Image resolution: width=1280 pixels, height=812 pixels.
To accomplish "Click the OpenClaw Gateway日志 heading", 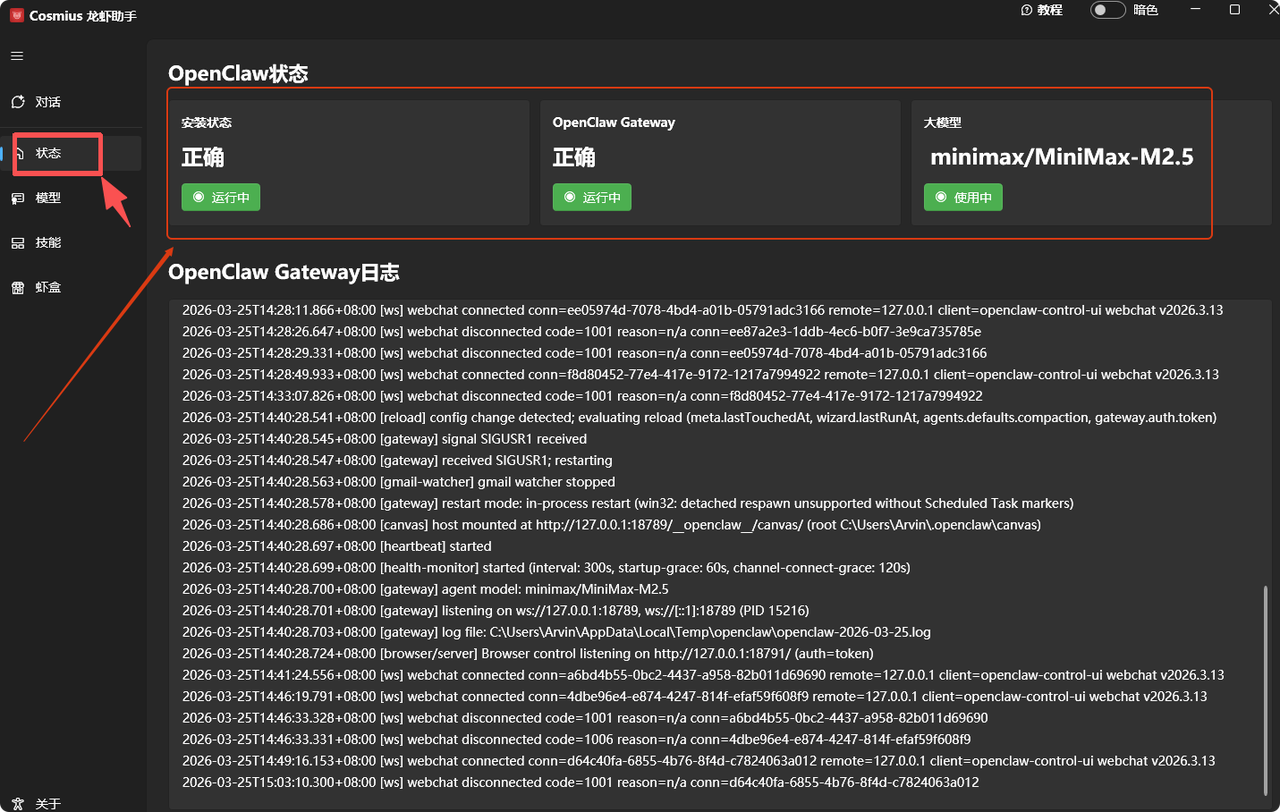I will tap(284, 272).
